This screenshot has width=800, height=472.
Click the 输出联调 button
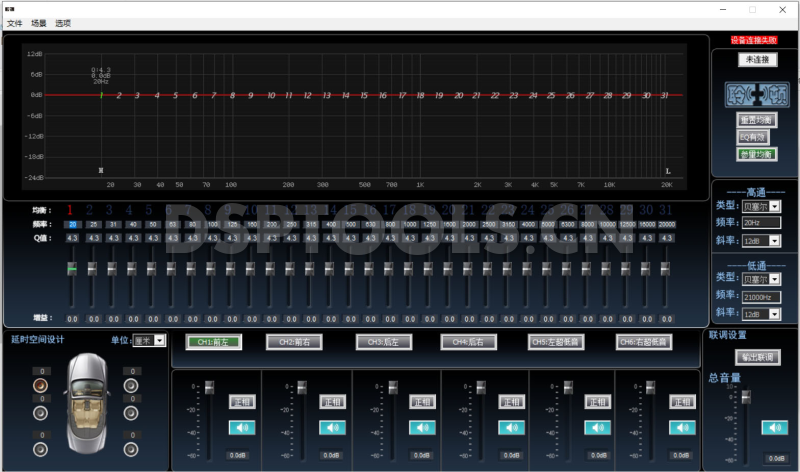756,358
